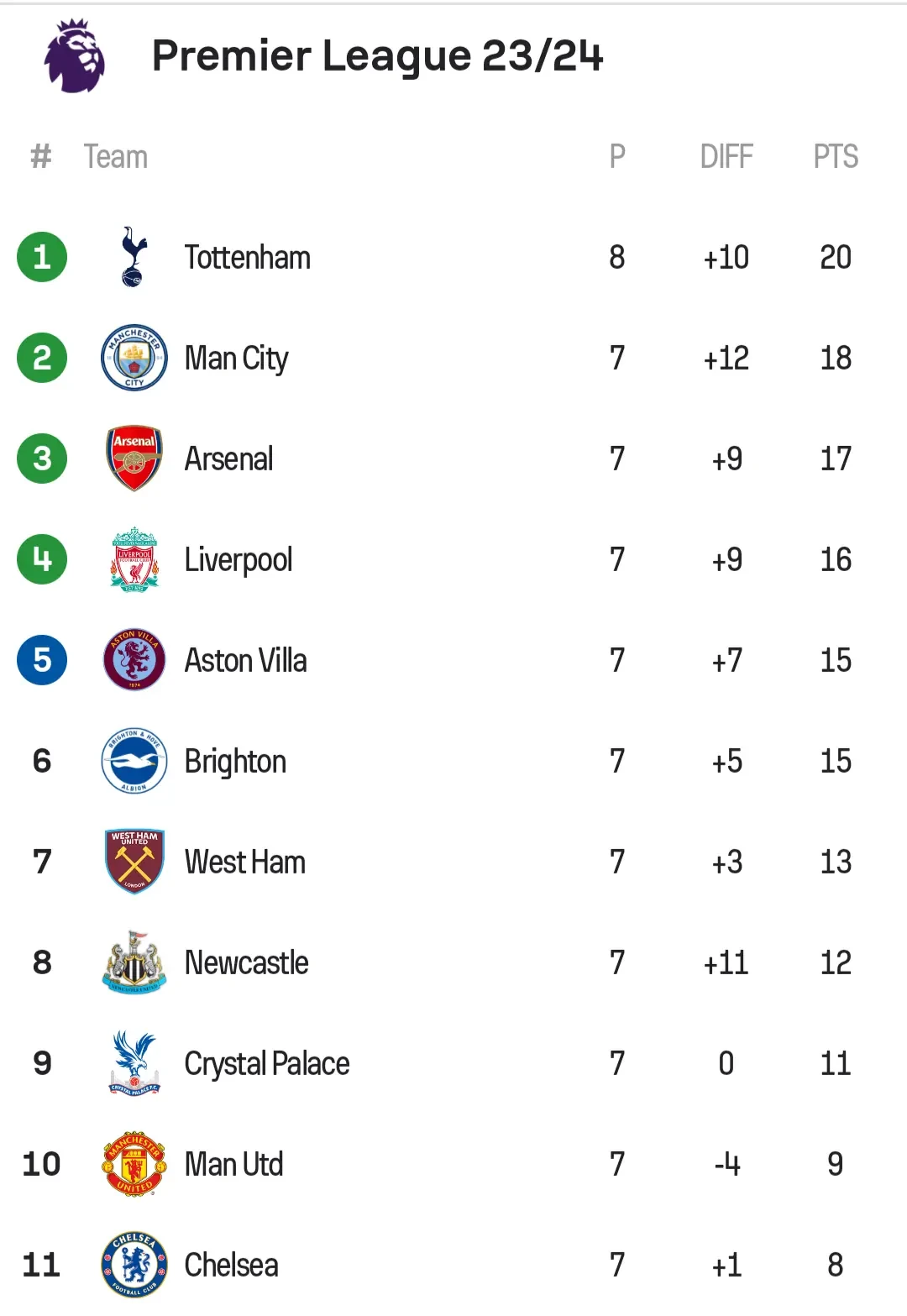The height and width of the screenshot is (1316, 907).
Task: Tap the Newcastle United crest
Action: [134, 962]
